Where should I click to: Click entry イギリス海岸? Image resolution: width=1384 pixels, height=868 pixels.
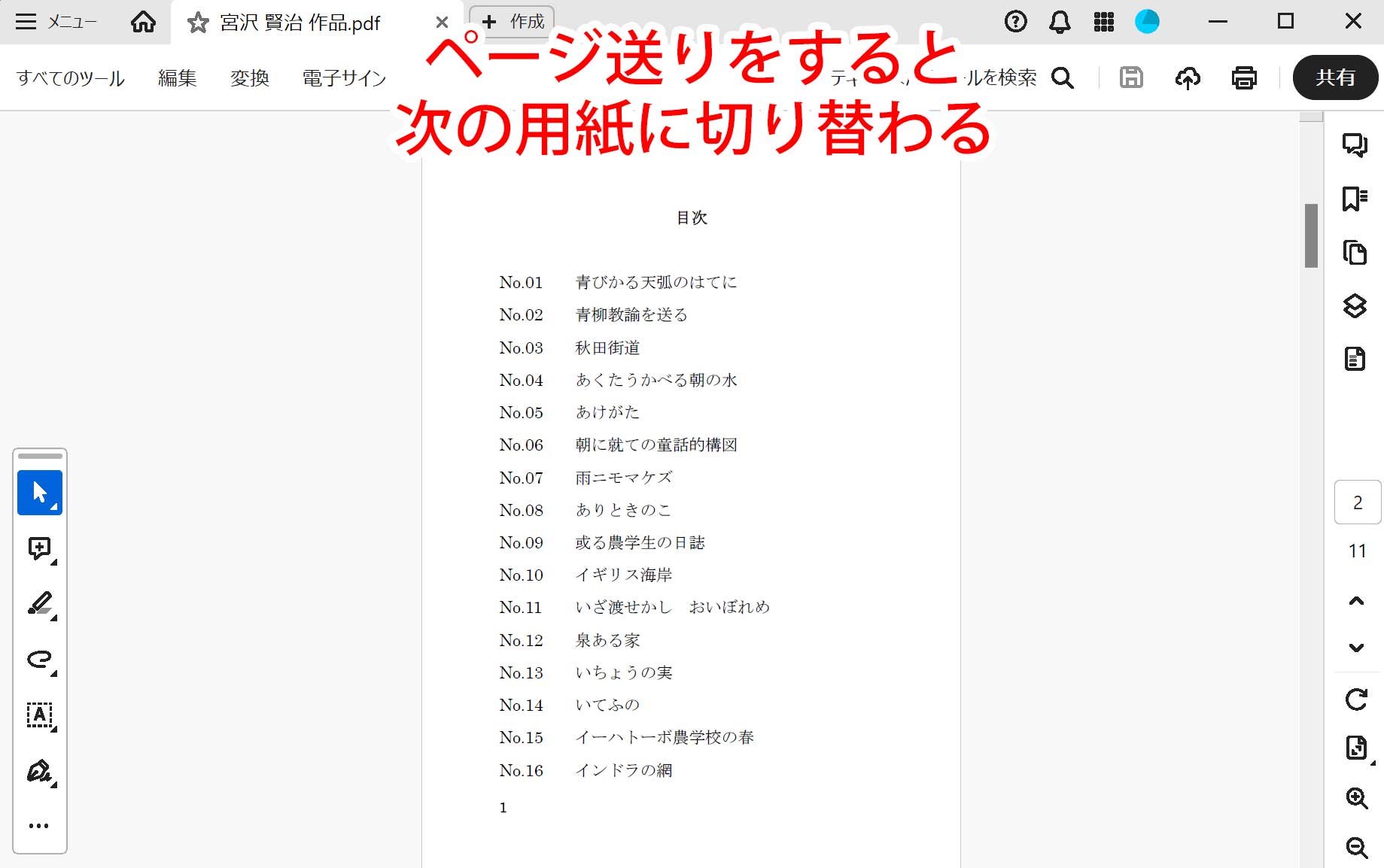624,575
